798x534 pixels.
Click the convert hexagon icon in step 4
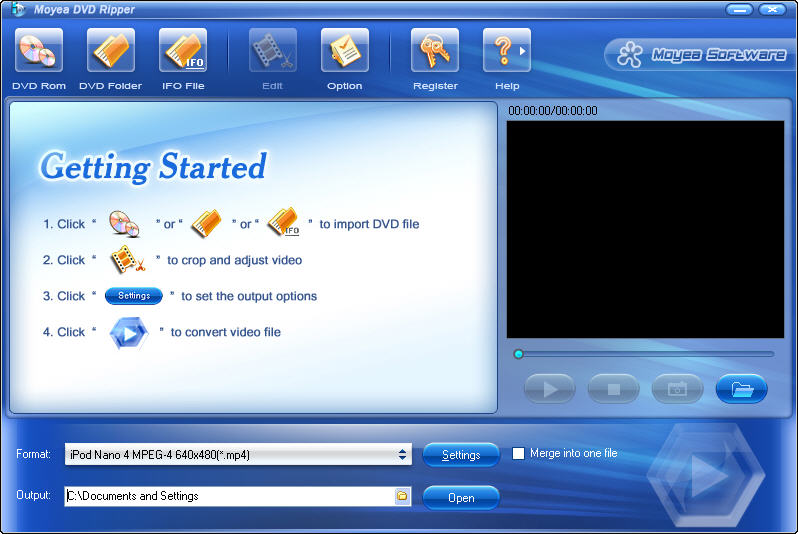(x=129, y=333)
